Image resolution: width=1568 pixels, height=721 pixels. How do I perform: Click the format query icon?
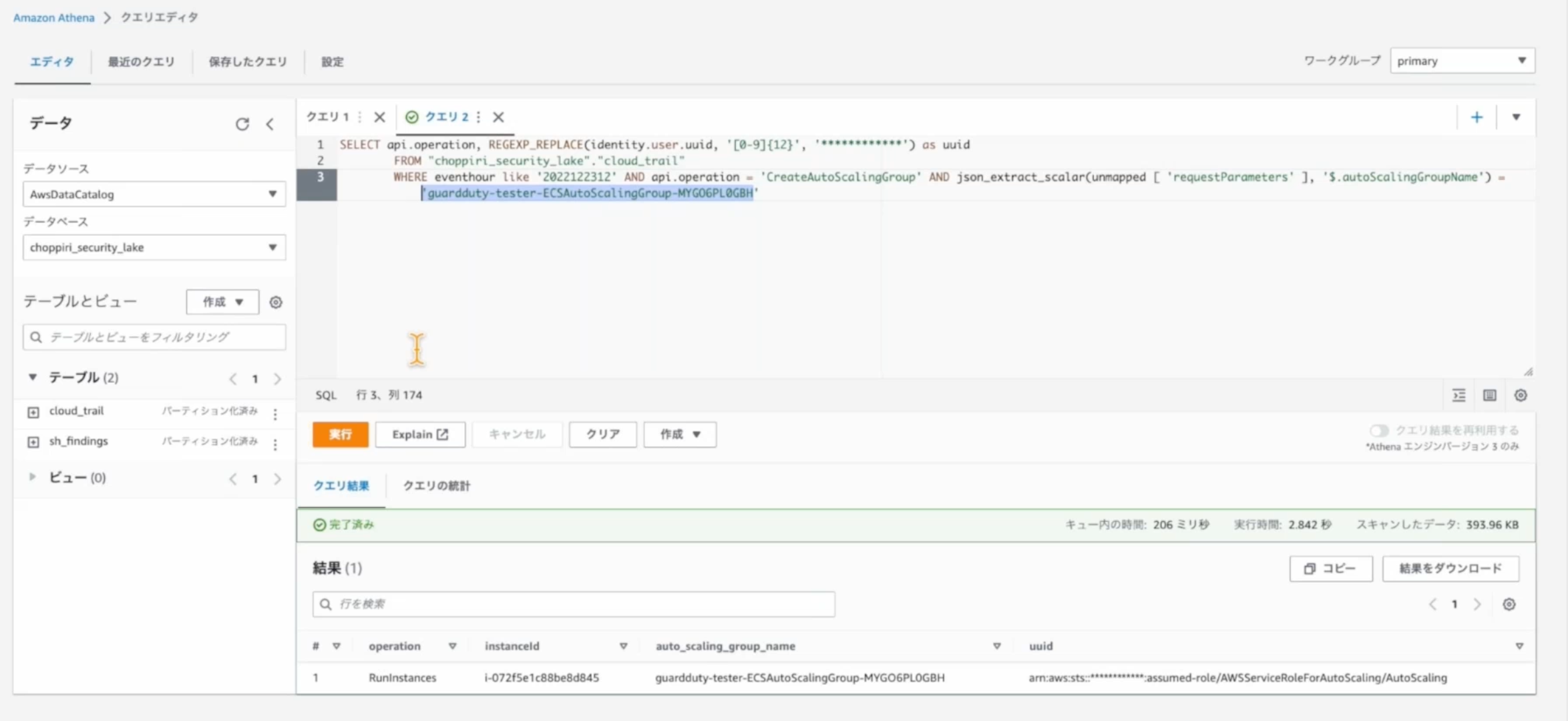pos(1458,396)
